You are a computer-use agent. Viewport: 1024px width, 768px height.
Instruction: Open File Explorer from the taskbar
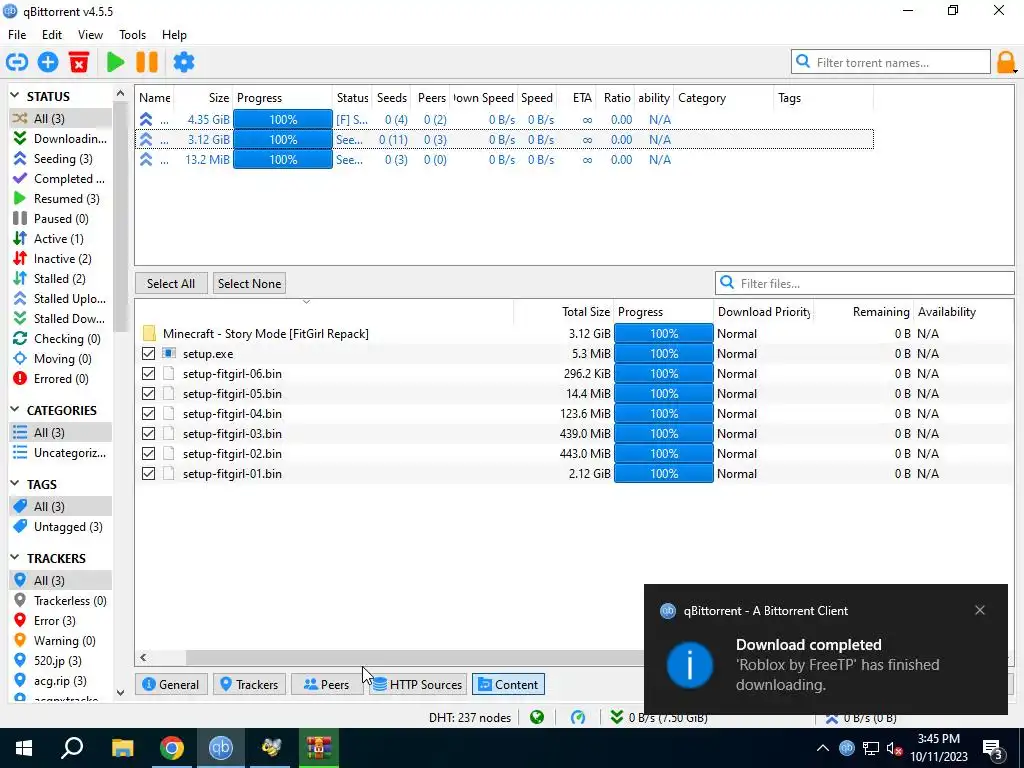(122, 748)
